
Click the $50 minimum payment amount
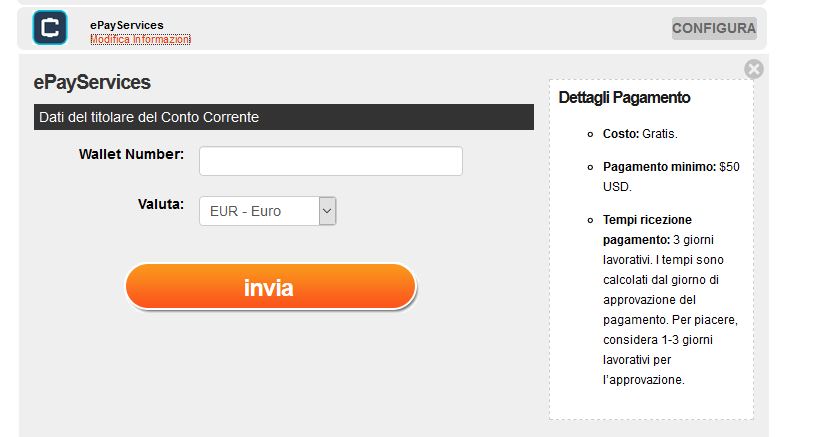pyautogui.click(x=729, y=167)
